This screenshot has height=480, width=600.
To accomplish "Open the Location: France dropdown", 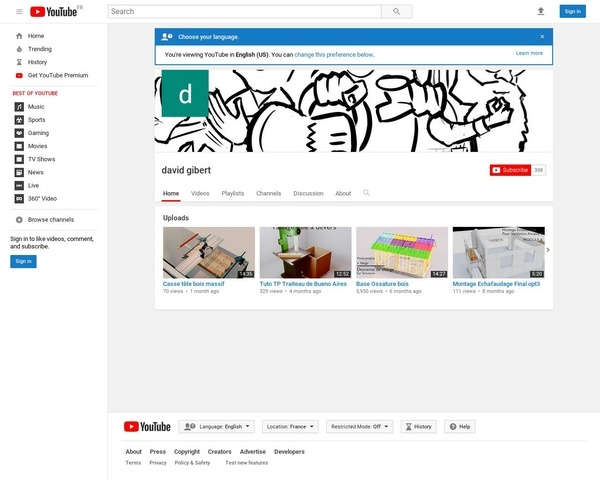I will [x=290, y=426].
